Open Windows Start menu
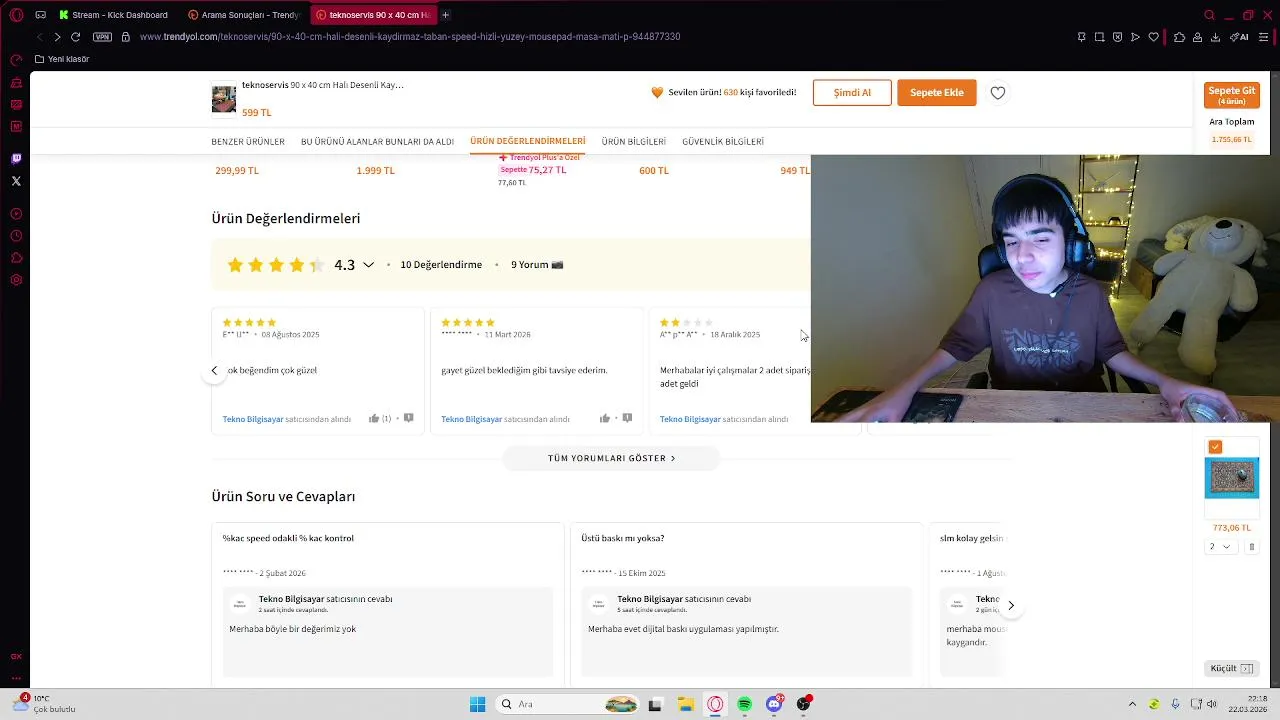Screen dimensions: 1280x720 pyautogui.click(x=478, y=704)
